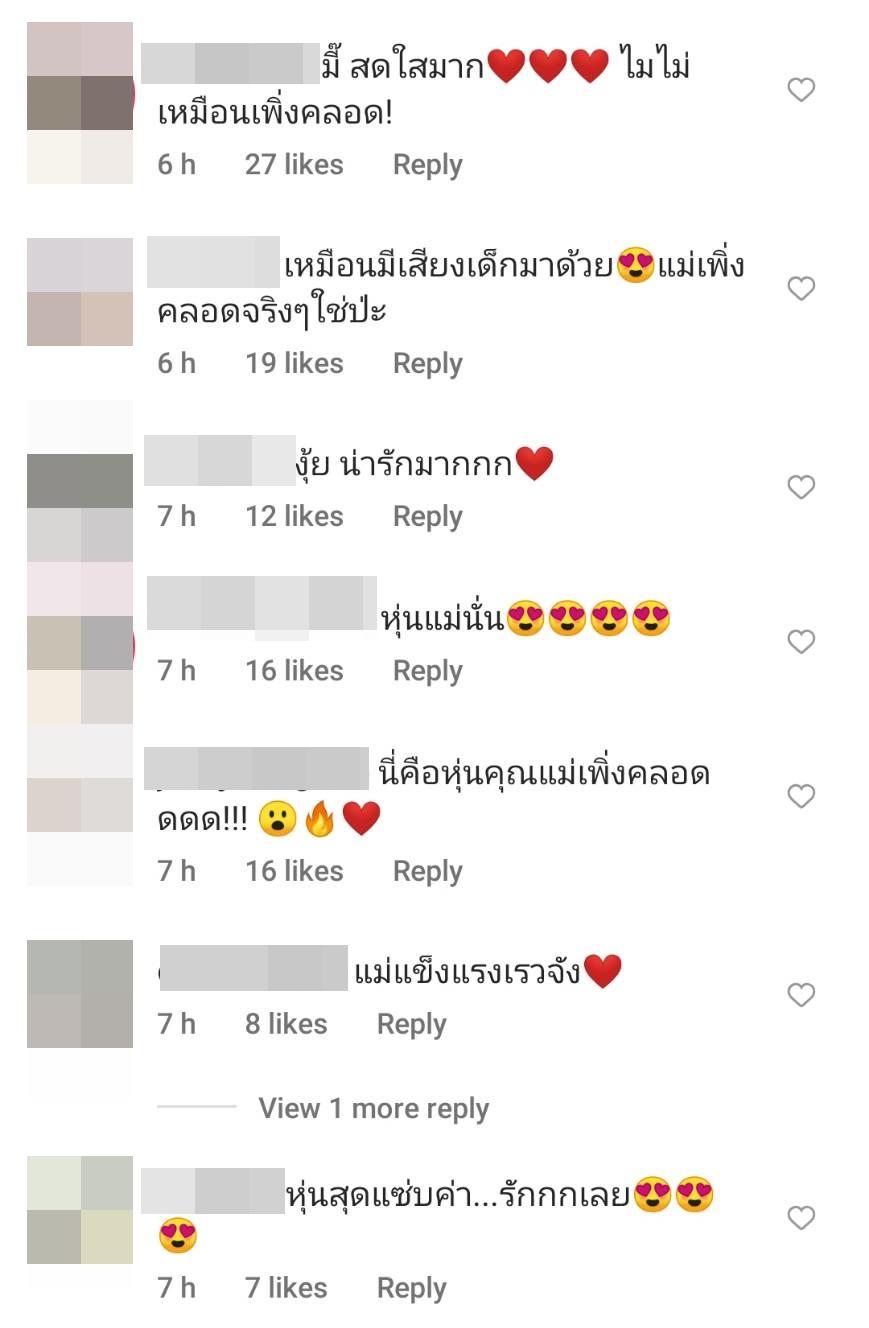
Task: Like the comment with 12 likes
Action: 801,487
